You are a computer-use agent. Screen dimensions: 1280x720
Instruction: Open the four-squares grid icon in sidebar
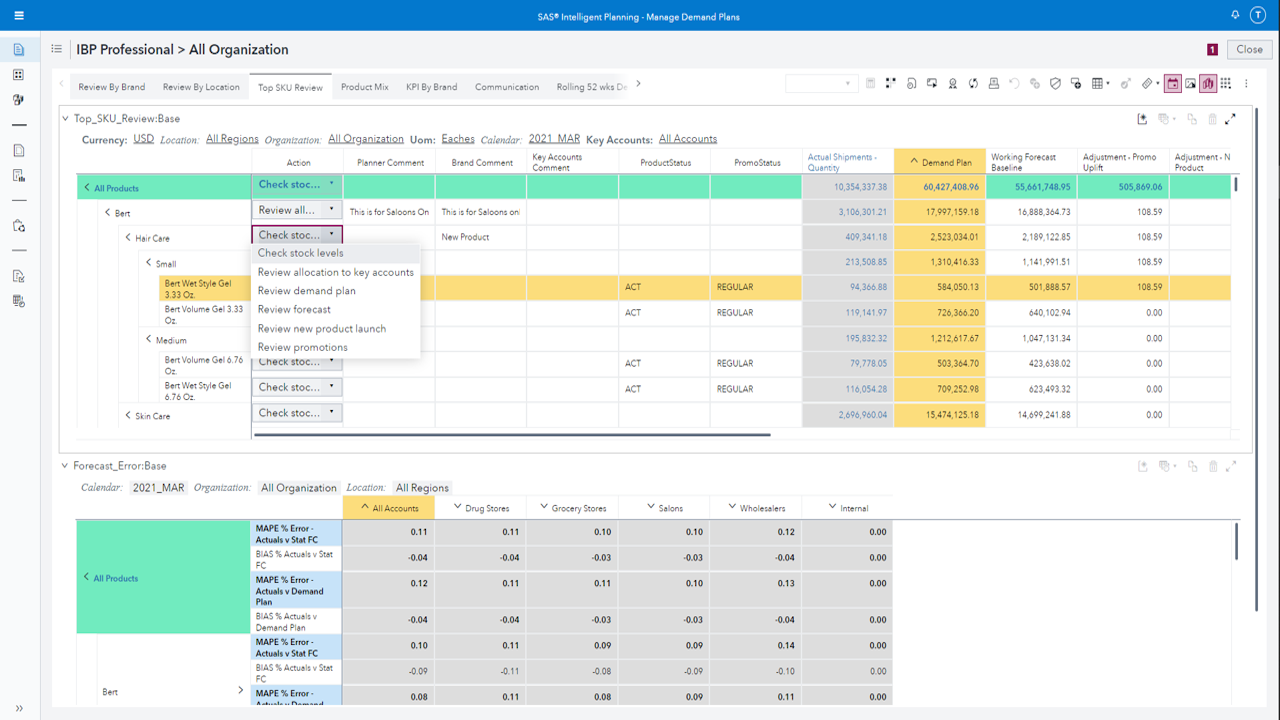tap(18, 75)
